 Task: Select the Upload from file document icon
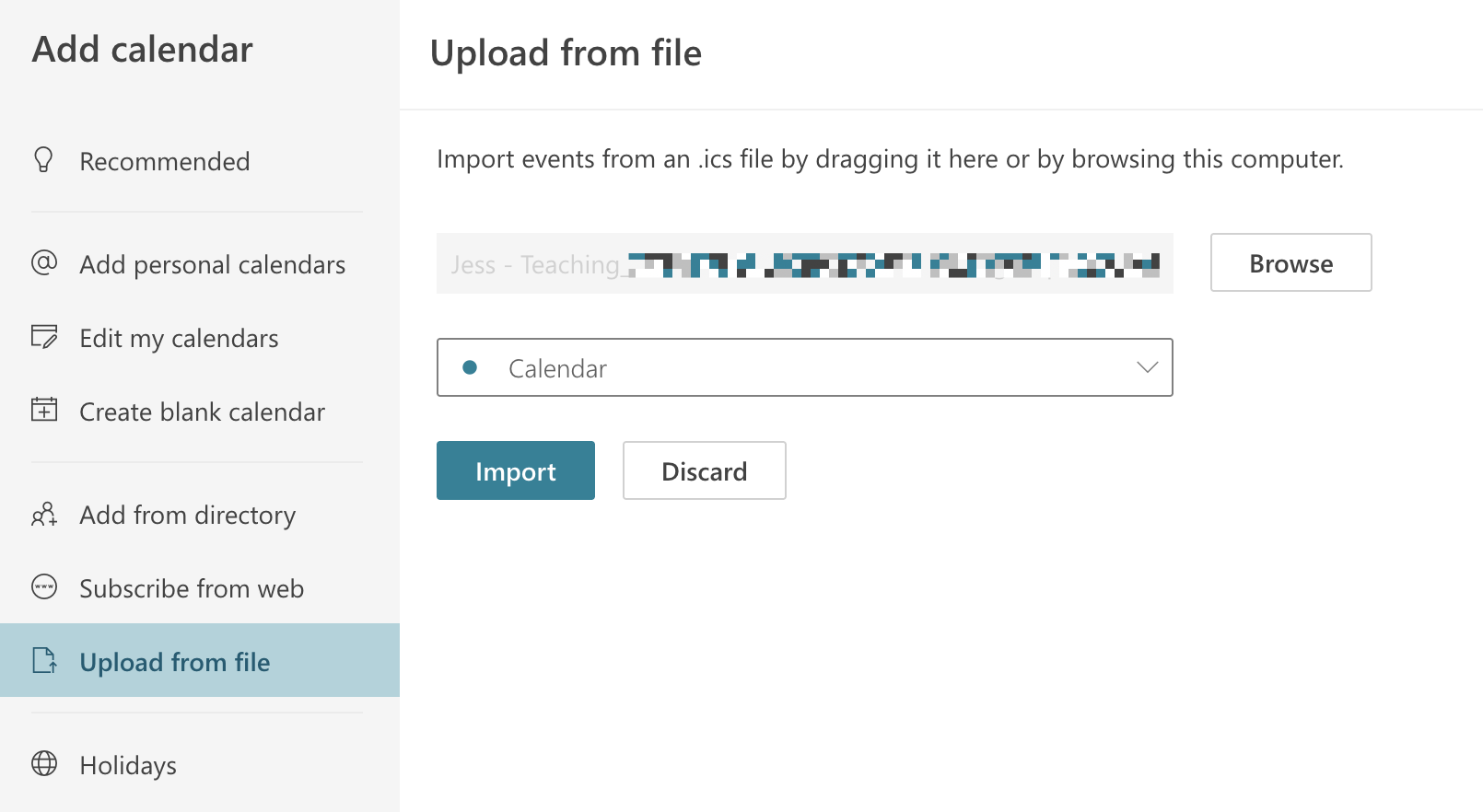coord(42,661)
